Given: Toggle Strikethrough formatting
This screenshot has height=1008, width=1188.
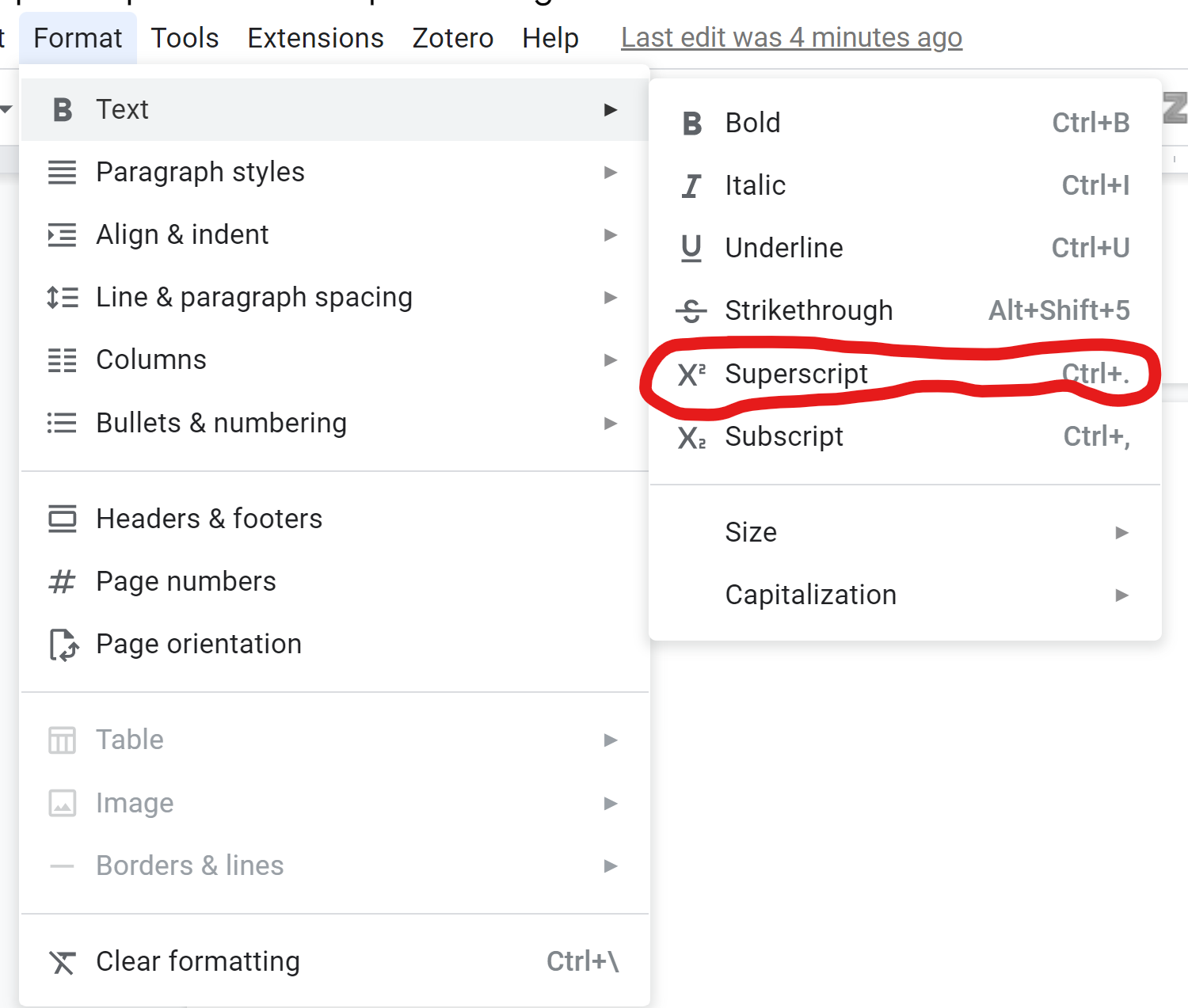Looking at the screenshot, I should click(x=808, y=310).
